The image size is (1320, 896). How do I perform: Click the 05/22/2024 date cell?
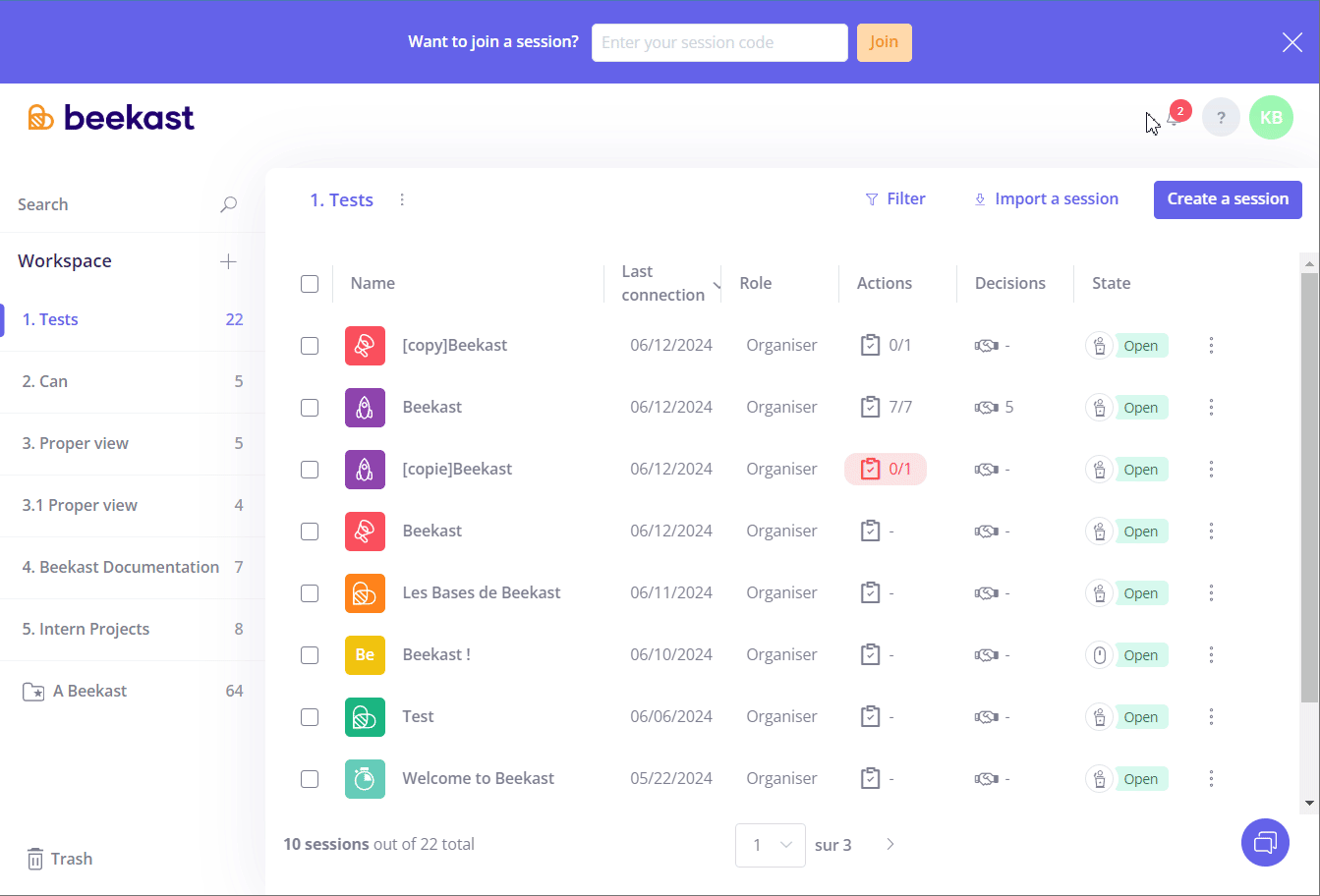coord(671,779)
